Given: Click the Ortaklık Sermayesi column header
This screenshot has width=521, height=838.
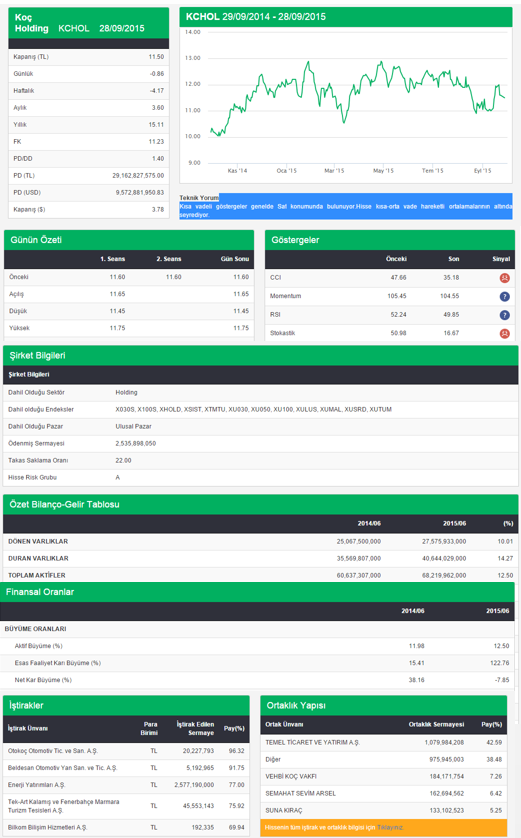Looking at the screenshot, I should coord(437,725).
